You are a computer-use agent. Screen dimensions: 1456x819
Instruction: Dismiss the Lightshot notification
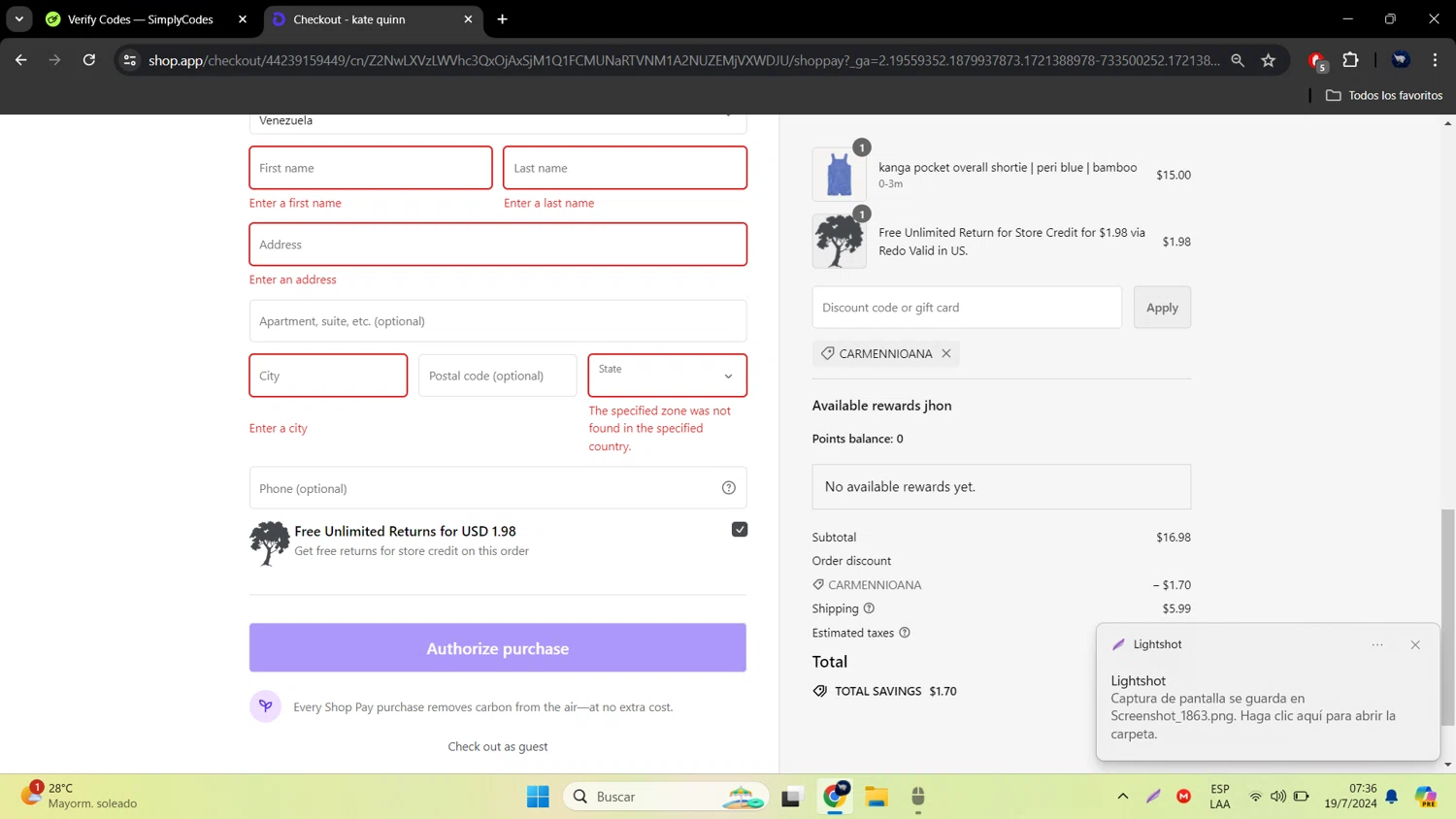coord(1415,644)
